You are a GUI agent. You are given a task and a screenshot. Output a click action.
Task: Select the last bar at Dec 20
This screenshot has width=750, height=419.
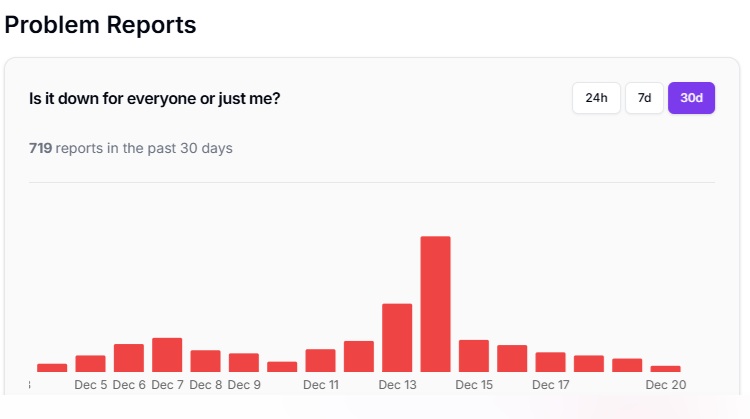click(x=665, y=368)
